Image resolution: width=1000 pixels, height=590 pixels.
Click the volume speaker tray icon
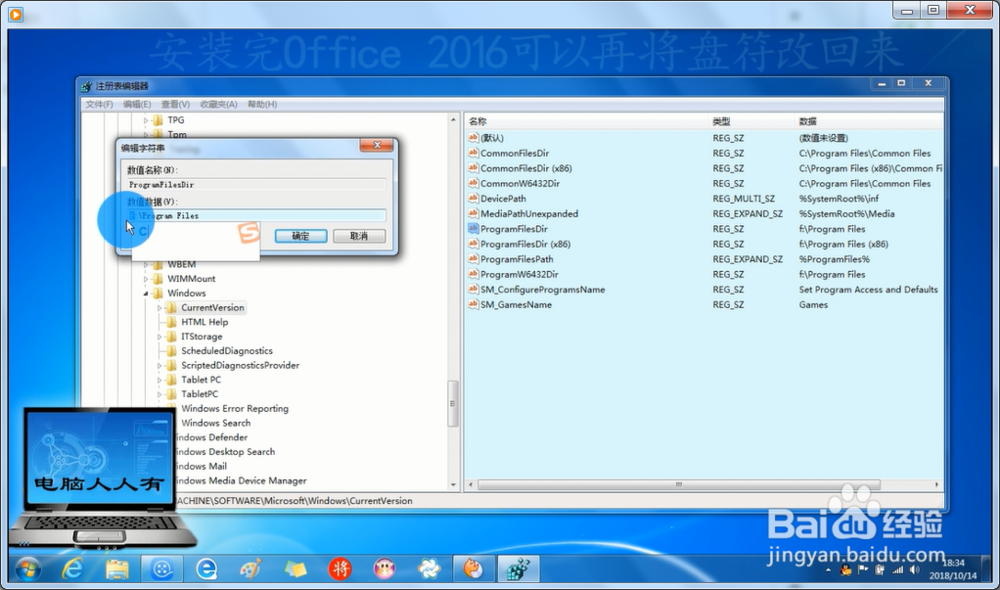915,570
